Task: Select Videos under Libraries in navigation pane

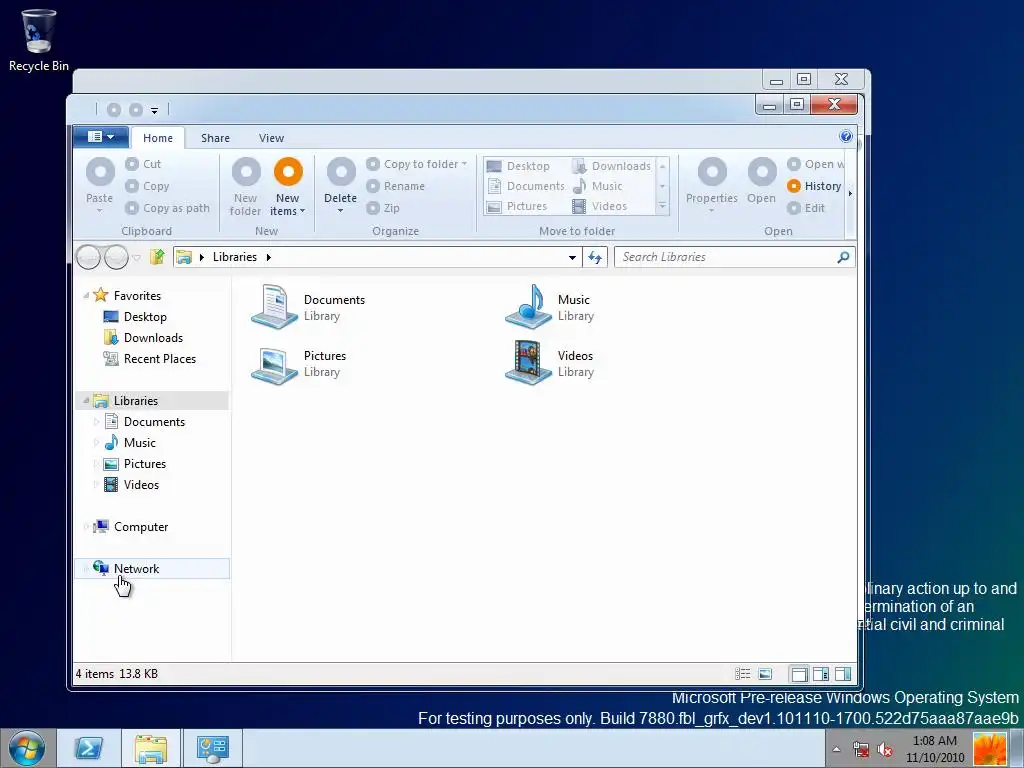Action: 141,485
